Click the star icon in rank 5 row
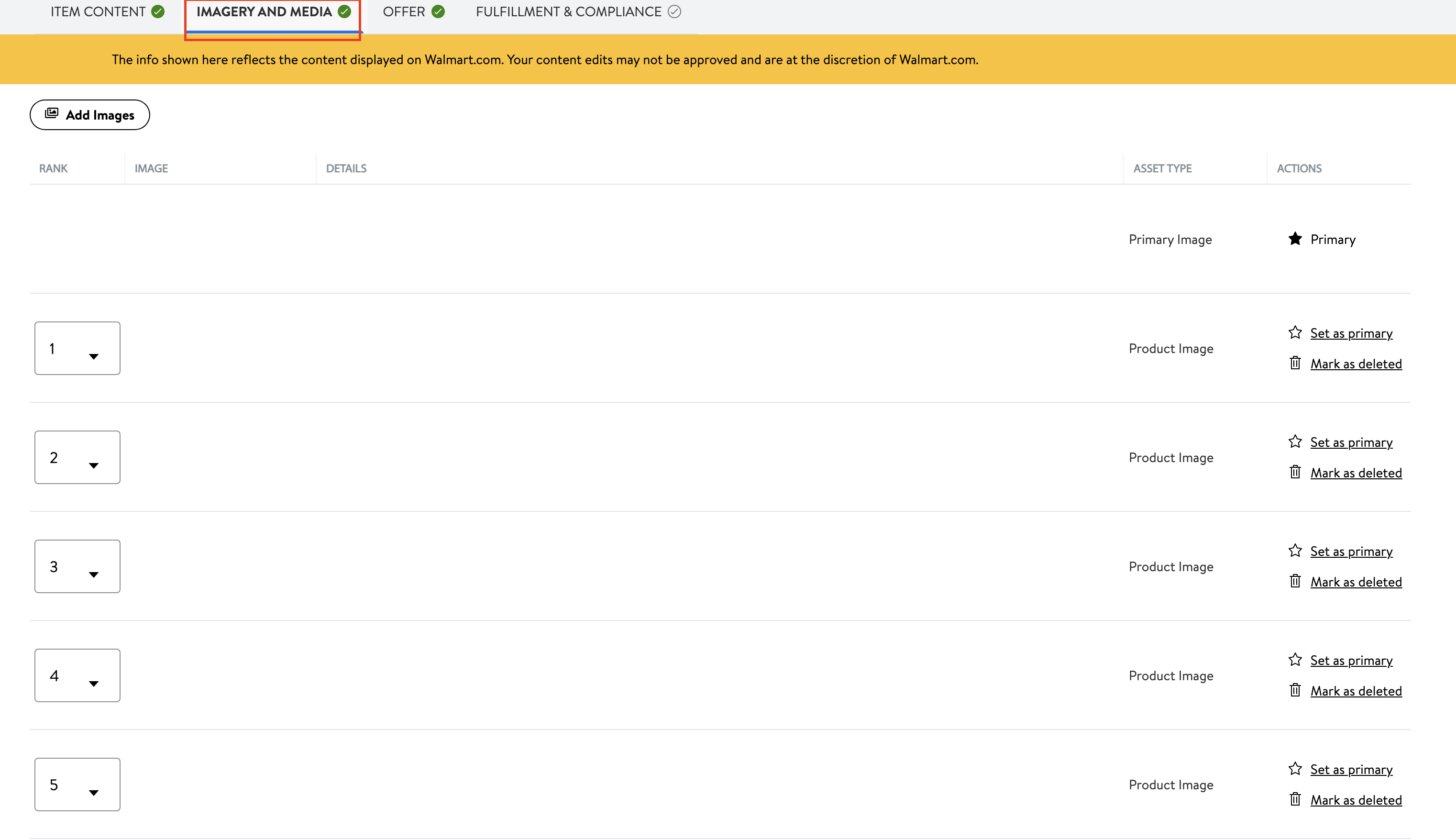The height and width of the screenshot is (840, 1456). click(1295, 769)
